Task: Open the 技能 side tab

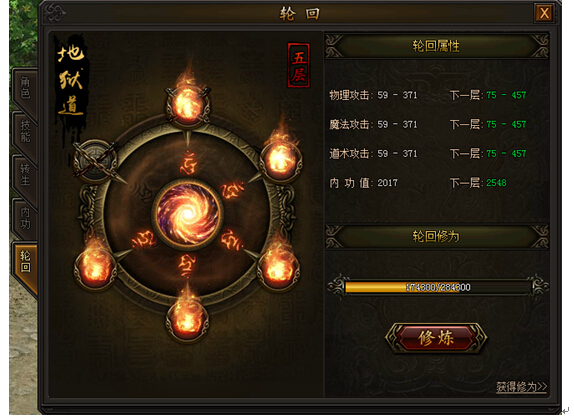Action: click(x=25, y=132)
